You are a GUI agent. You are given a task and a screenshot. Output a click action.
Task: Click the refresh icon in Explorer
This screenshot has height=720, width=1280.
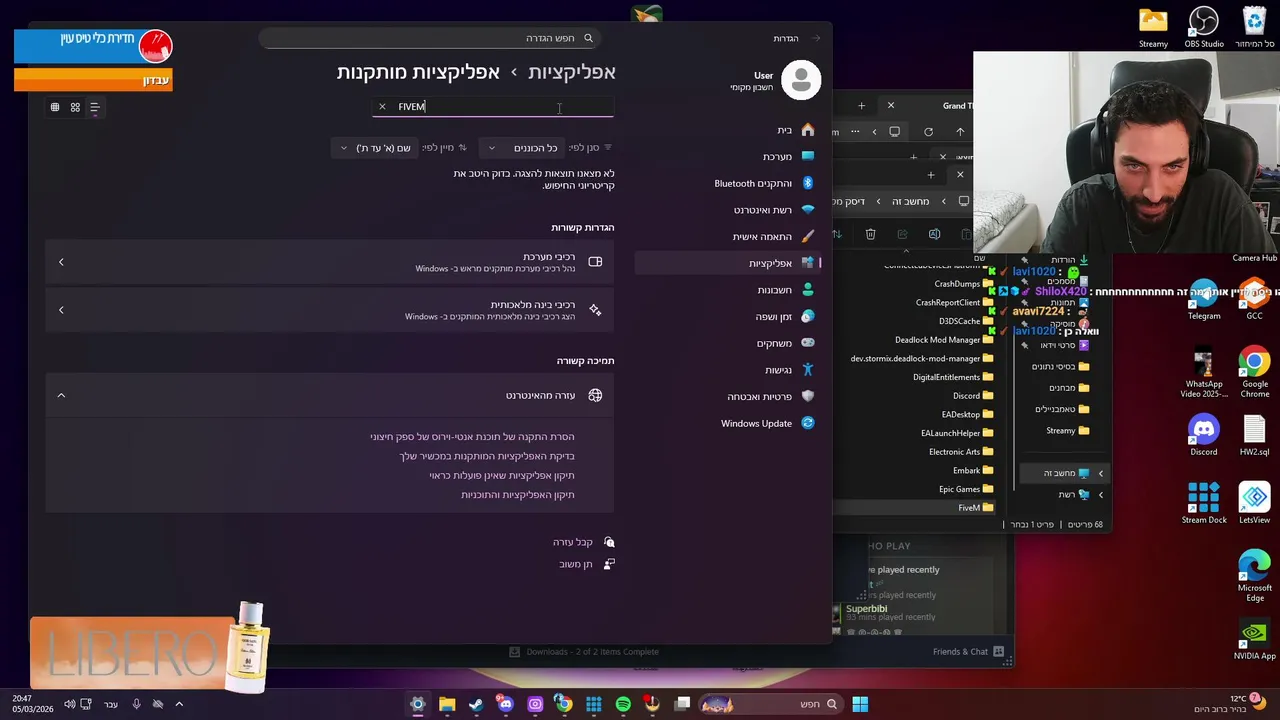click(x=928, y=132)
